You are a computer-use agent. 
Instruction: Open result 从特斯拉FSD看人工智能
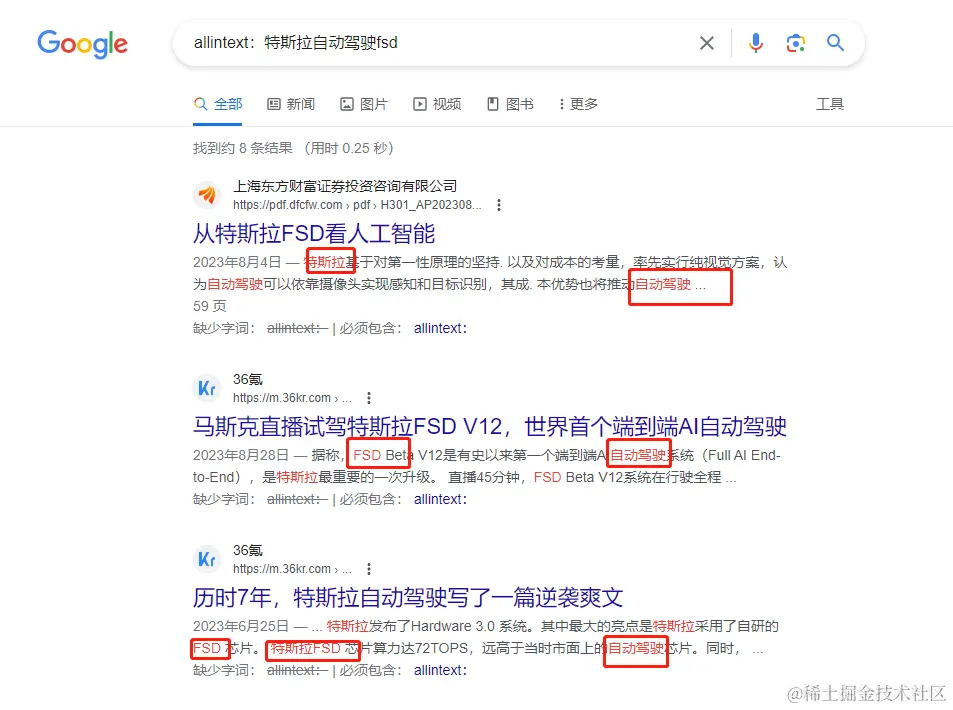coord(314,233)
